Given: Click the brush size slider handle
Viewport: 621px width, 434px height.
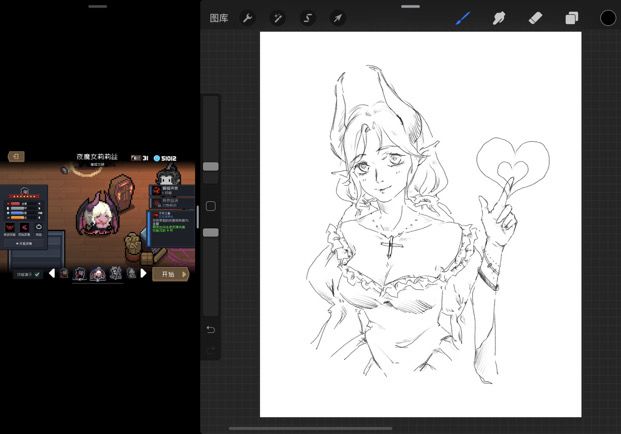Looking at the screenshot, I should pos(211,167).
